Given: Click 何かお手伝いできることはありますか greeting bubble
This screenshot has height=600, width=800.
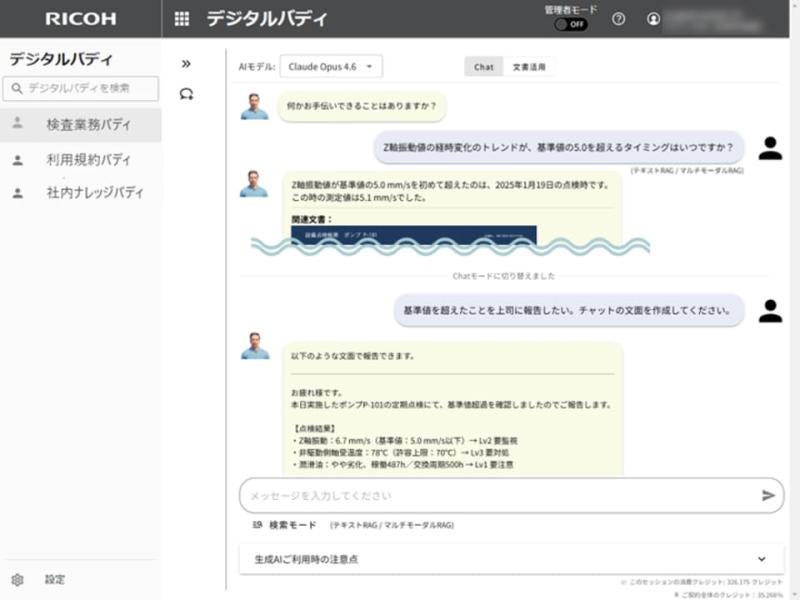Looking at the screenshot, I should (361, 106).
